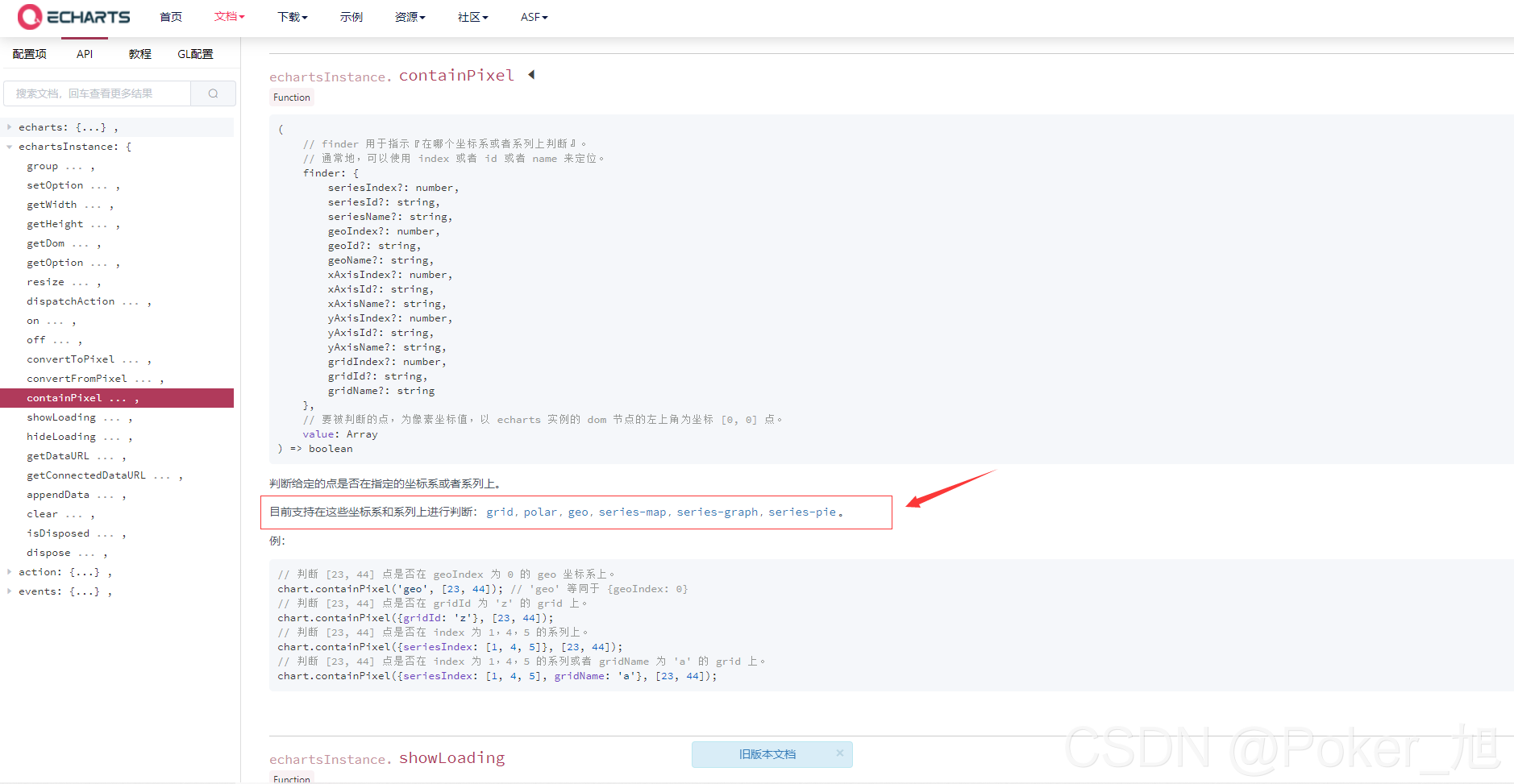The image size is (1514, 784).
Task: Click the search magnifier button
Action: tap(213, 93)
